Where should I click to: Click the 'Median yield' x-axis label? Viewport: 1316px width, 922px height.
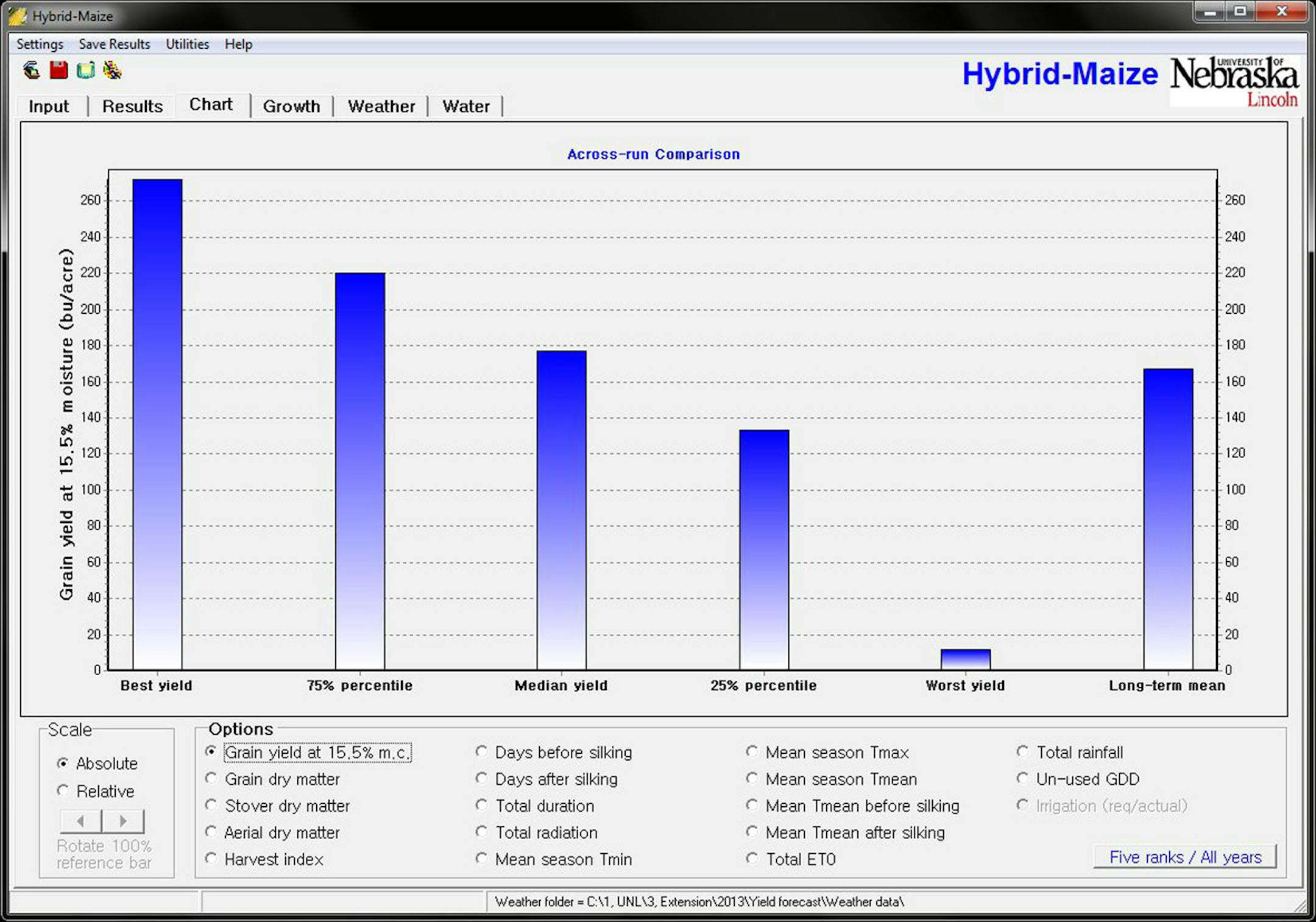(561, 686)
